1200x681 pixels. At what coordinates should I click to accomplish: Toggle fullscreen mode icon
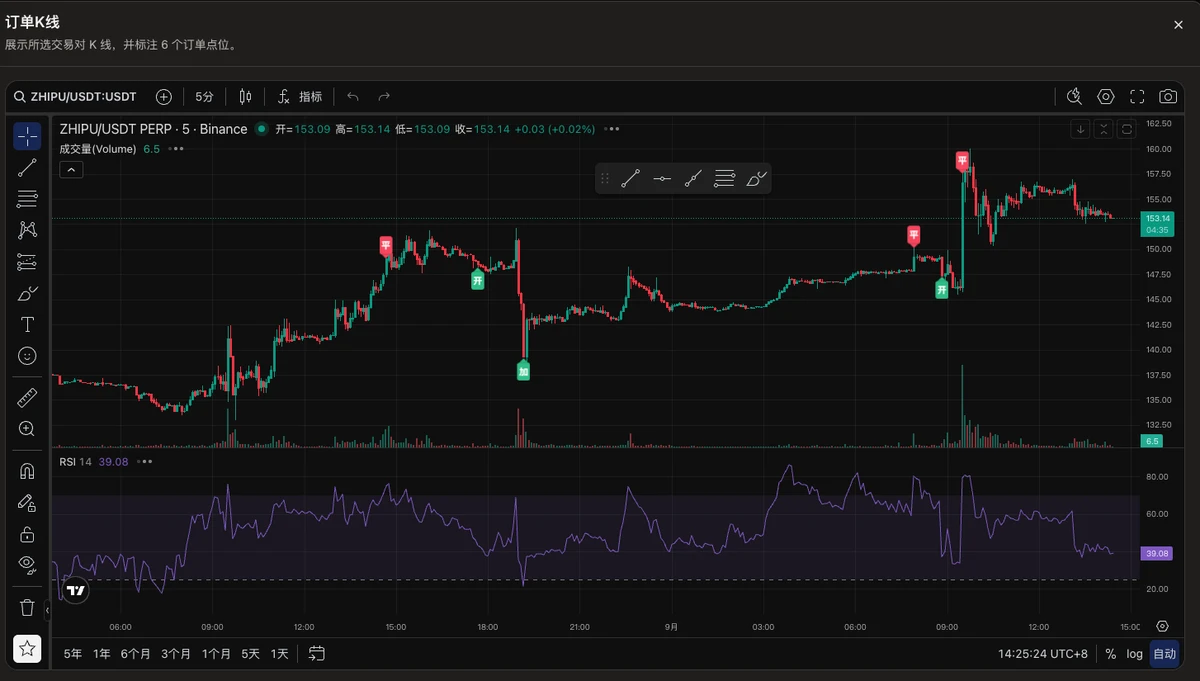[x=1137, y=97]
